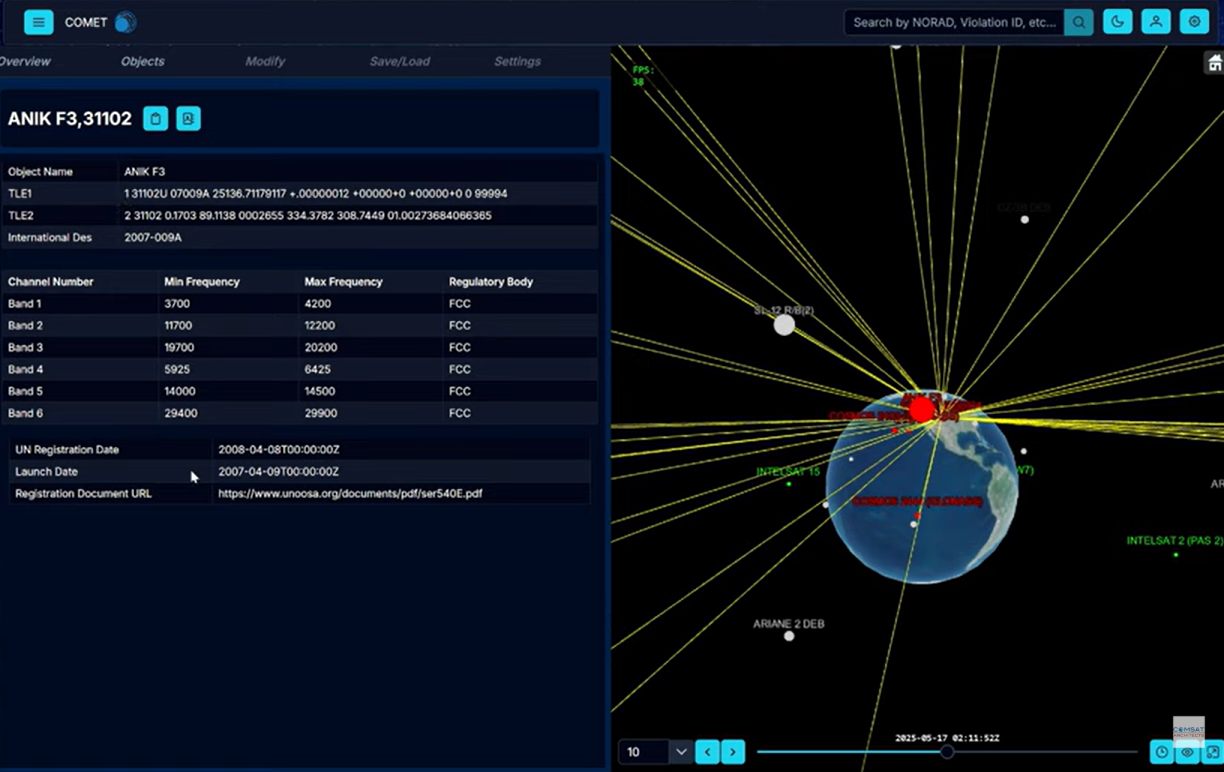Screen dimensions: 1224x772
Task: Expand the speed dropdown showing 10
Action: 681,752
